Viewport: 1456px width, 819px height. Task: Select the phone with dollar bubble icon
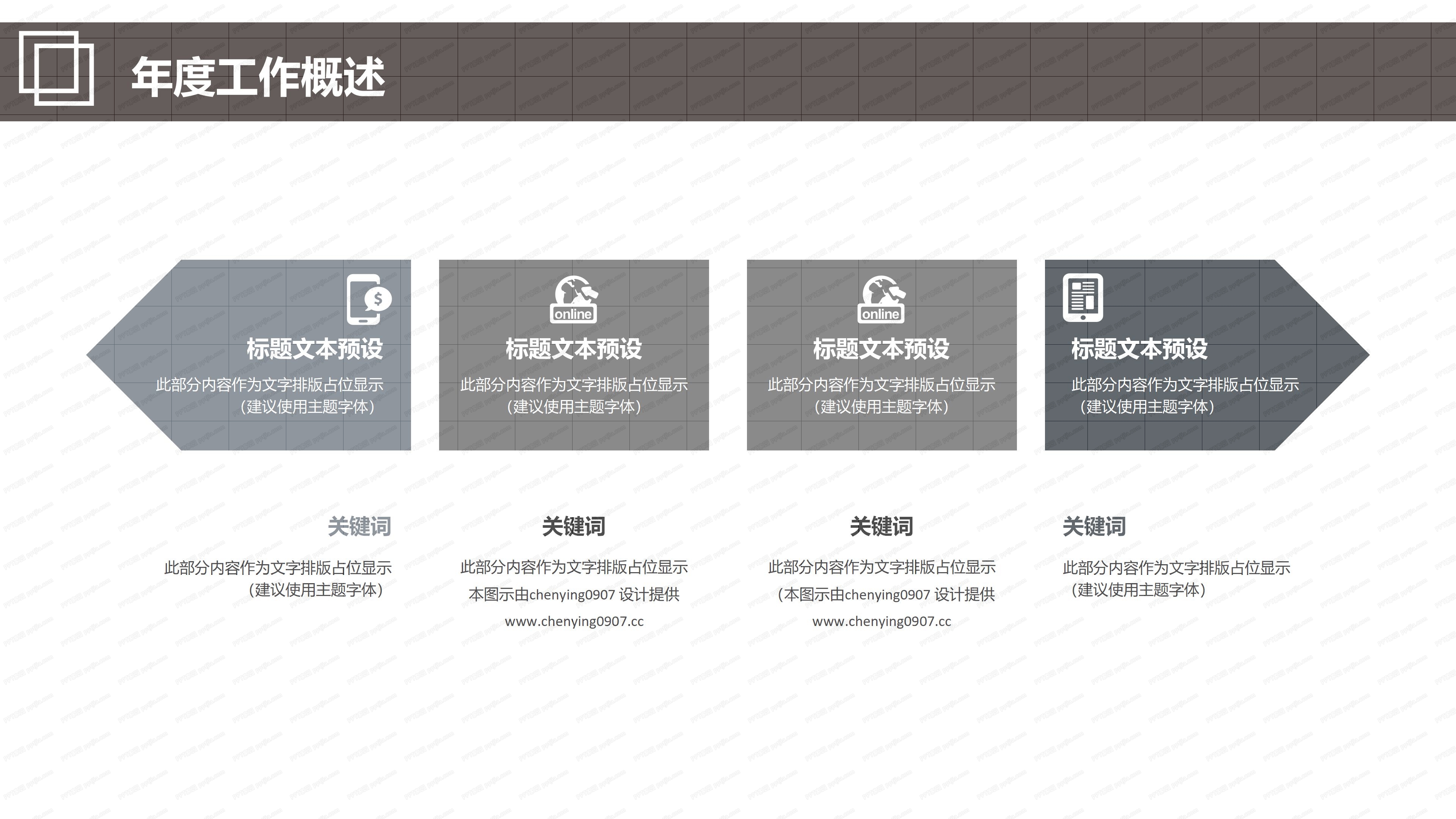pyautogui.click(x=369, y=299)
